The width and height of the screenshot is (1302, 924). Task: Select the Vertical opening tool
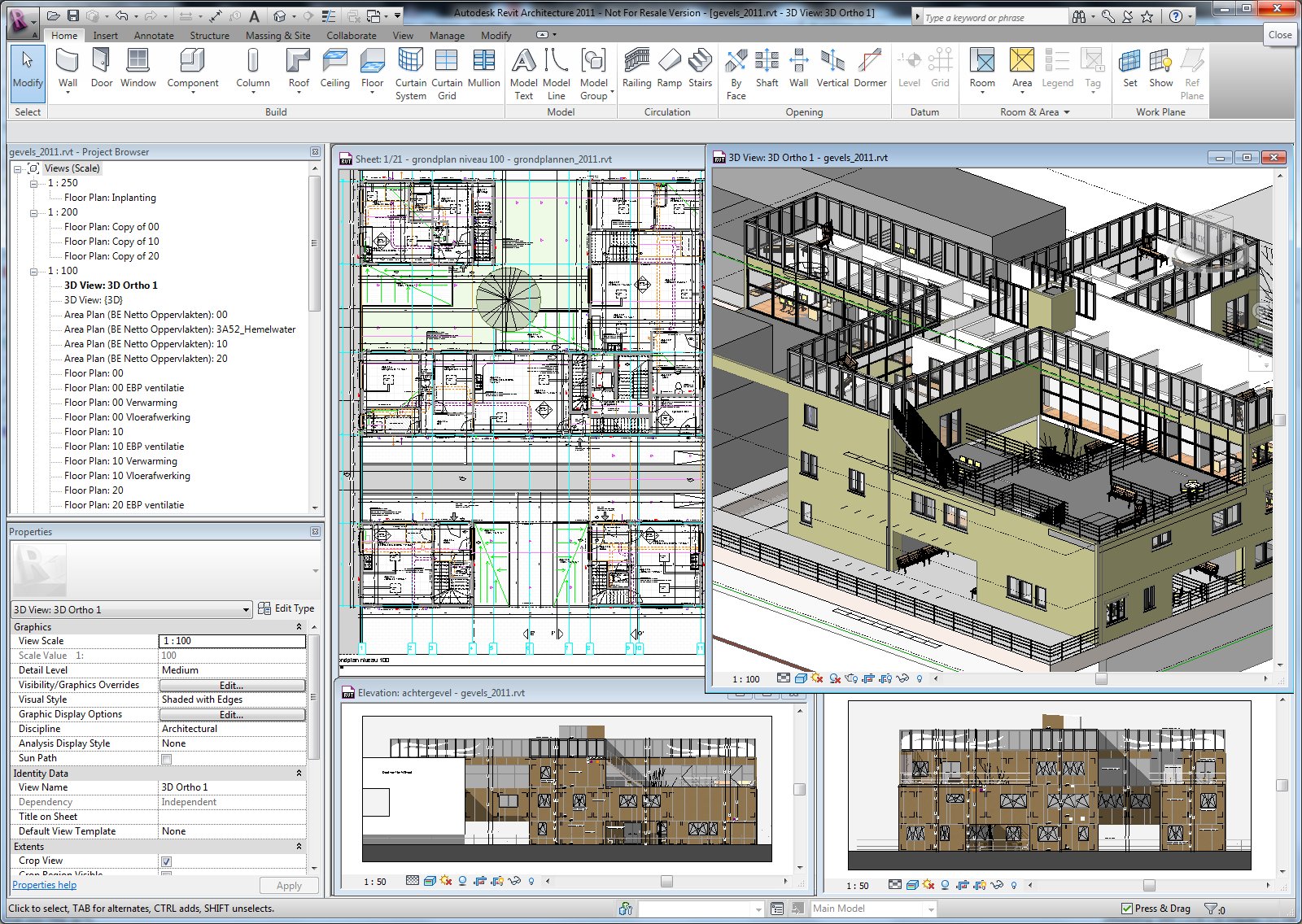coord(832,68)
